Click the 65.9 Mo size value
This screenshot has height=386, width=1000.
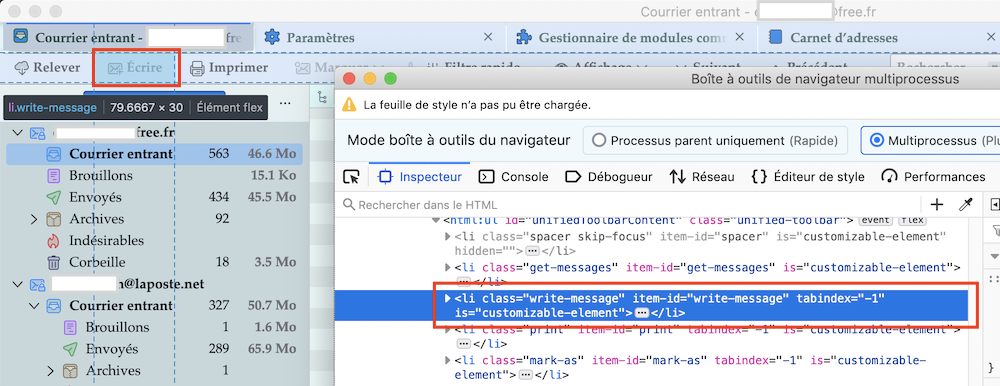coord(272,349)
